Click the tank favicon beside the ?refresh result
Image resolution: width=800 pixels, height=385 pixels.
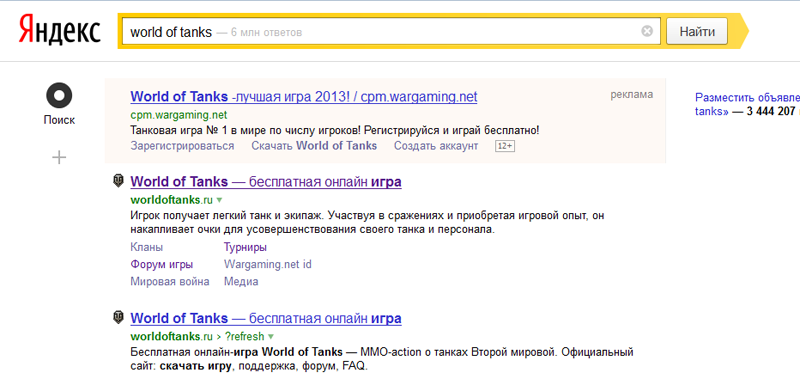[x=118, y=318]
